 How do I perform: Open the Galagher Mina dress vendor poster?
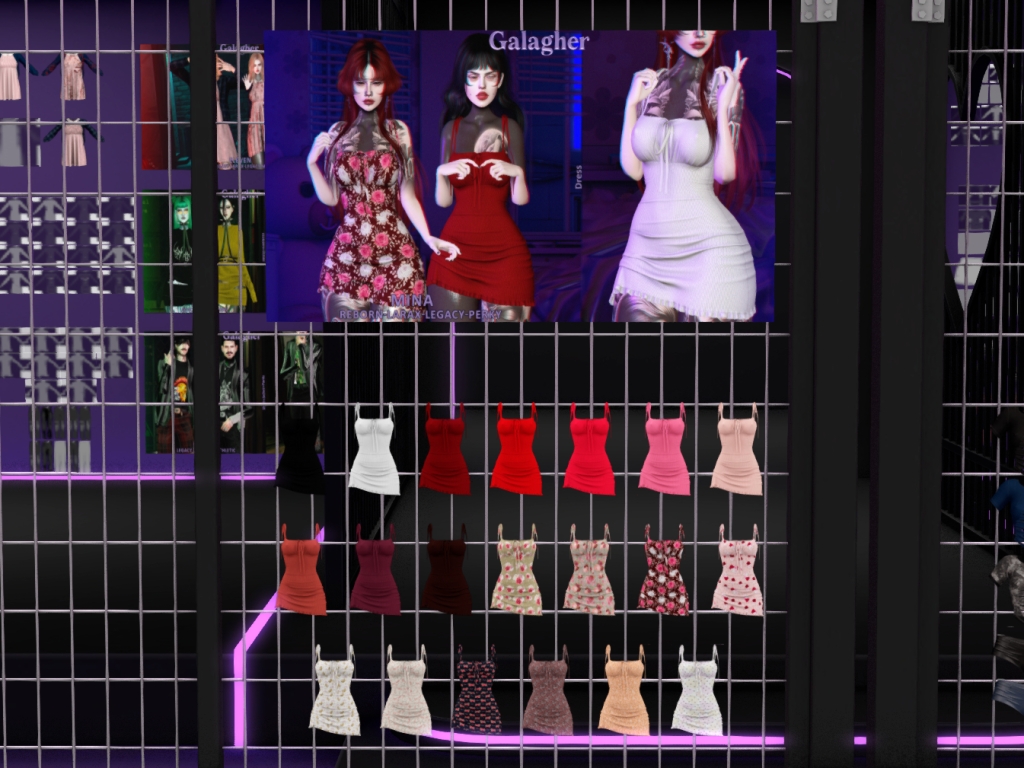[x=520, y=175]
